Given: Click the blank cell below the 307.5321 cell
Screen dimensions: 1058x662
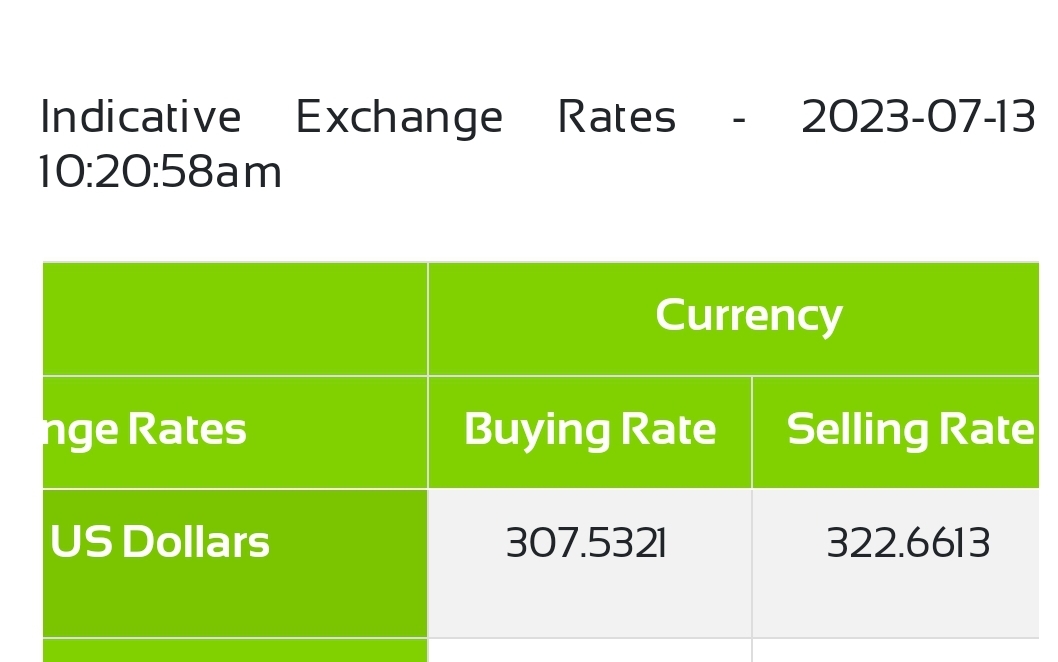Looking at the screenshot, I should [x=589, y=651].
